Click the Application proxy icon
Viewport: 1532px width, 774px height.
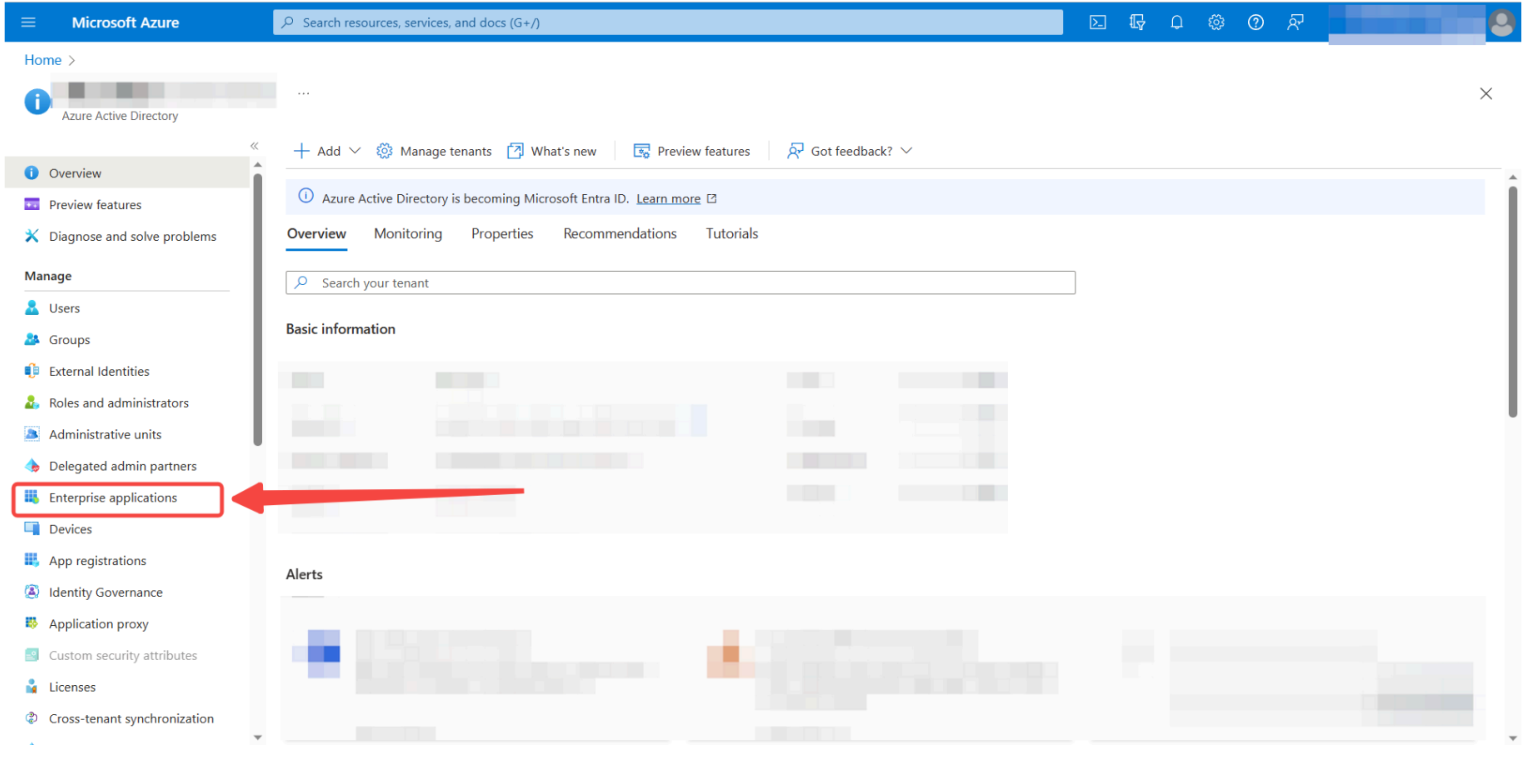[x=32, y=624]
